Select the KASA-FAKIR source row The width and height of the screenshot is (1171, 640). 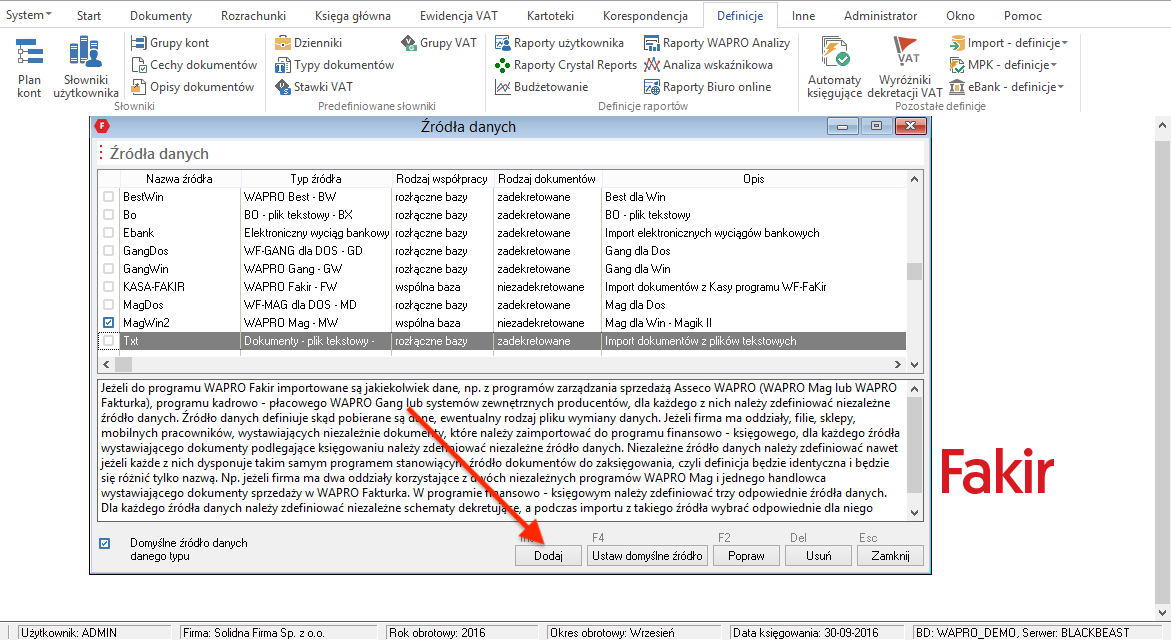[153, 287]
